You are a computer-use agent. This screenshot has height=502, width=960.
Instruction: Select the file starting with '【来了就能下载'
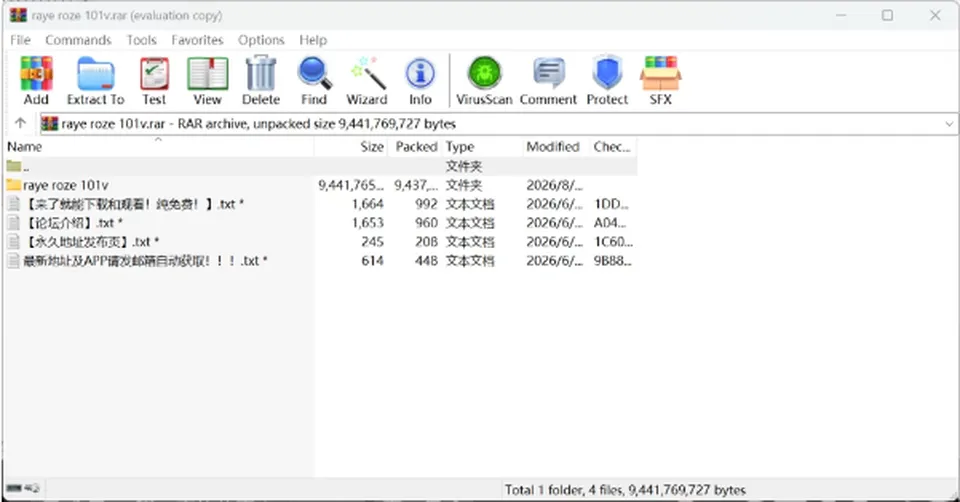coord(321,204)
